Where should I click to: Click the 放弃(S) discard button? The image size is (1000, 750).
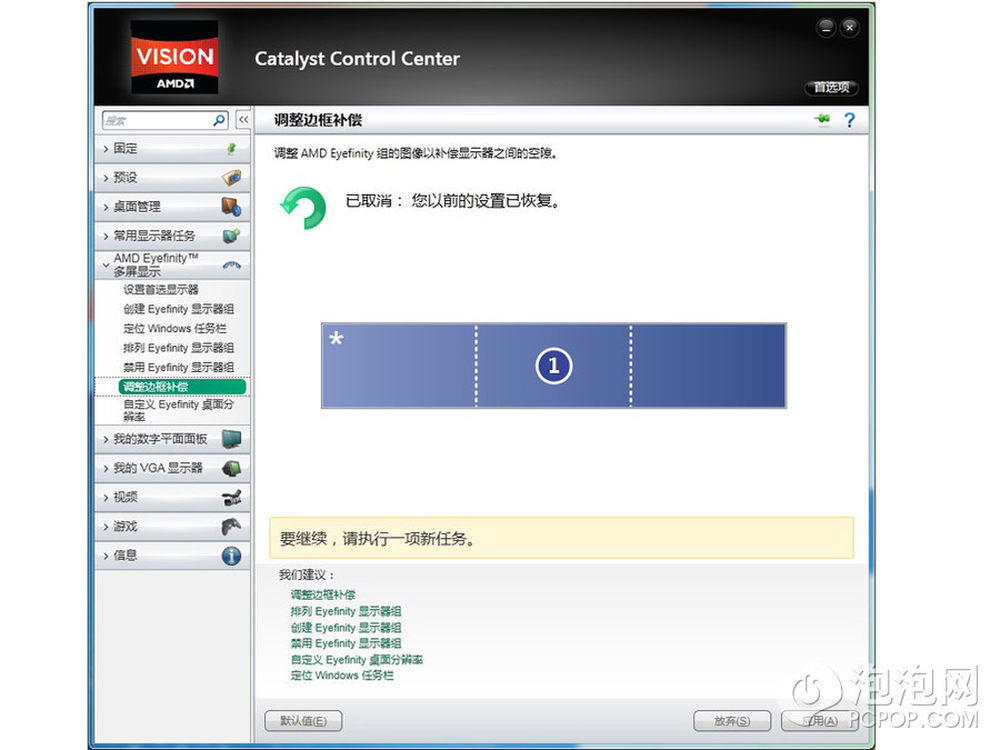pos(732,721)
